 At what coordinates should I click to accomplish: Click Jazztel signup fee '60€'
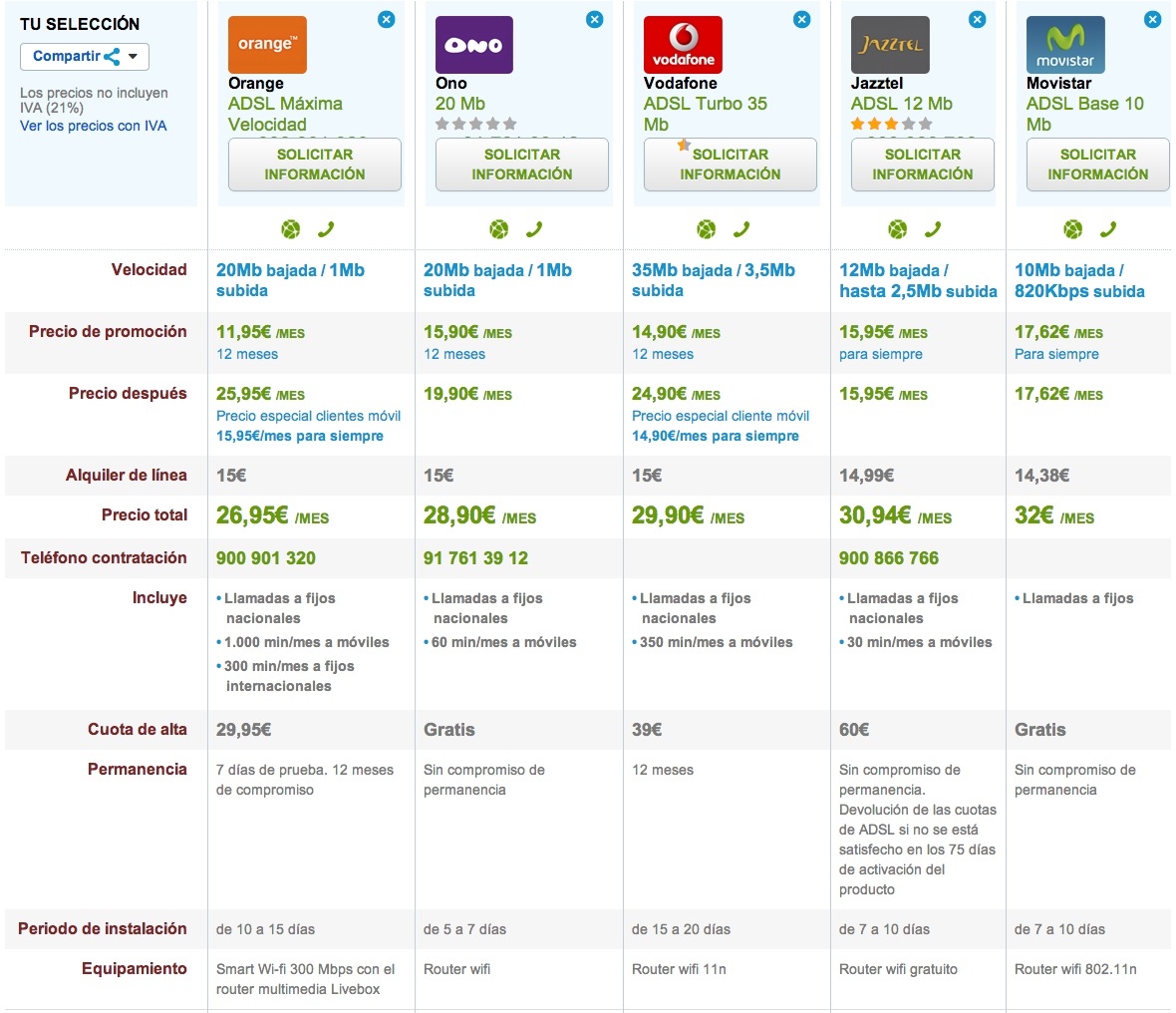[x=854, y=730]
